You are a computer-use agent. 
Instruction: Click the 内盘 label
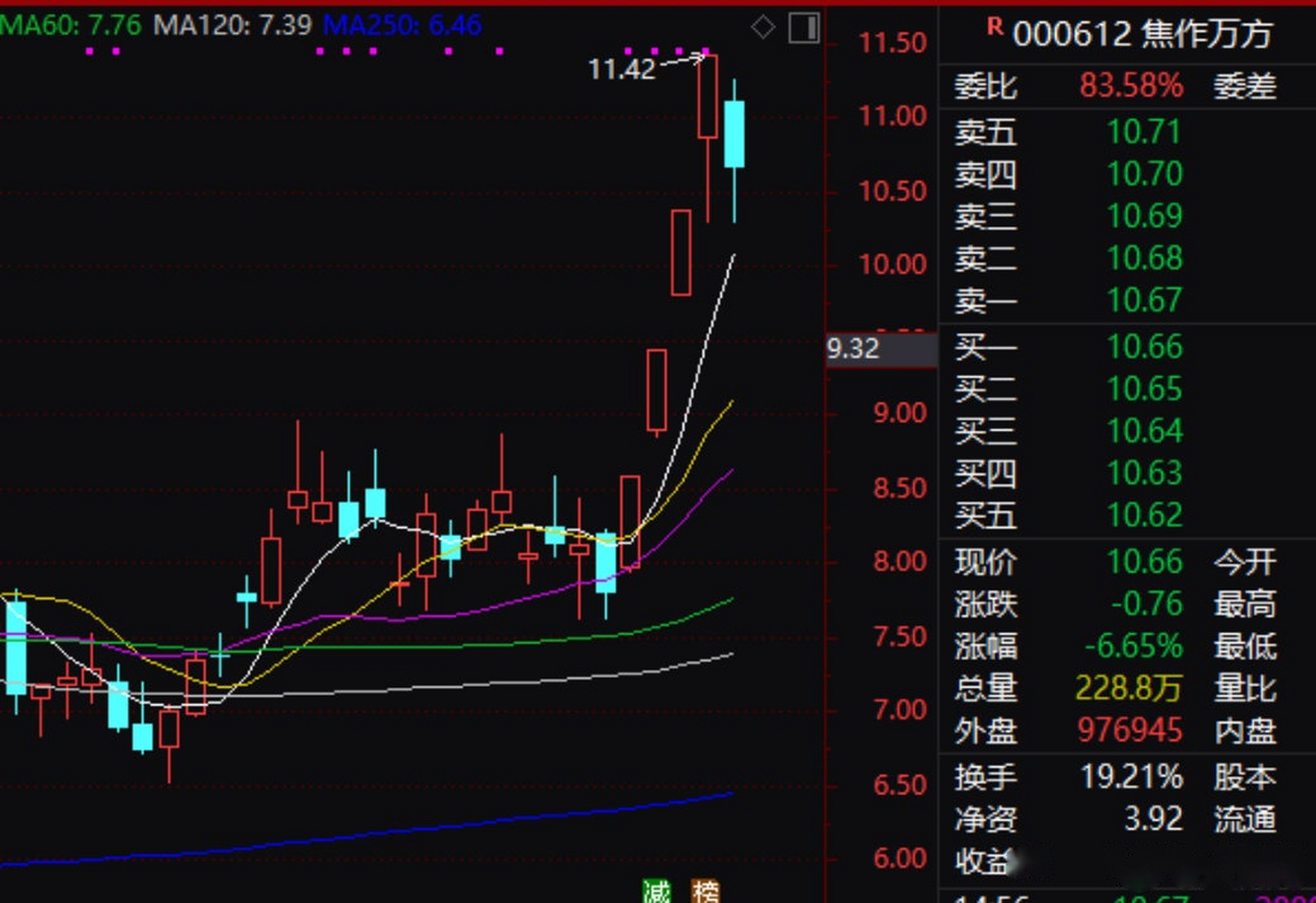pos(1245,731)
